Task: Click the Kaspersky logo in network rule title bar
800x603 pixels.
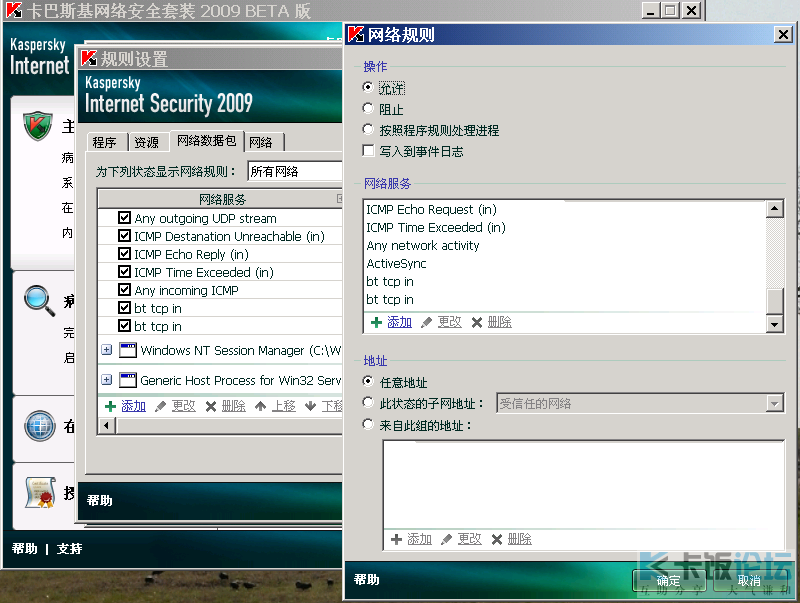Action: tap(356, 34)
